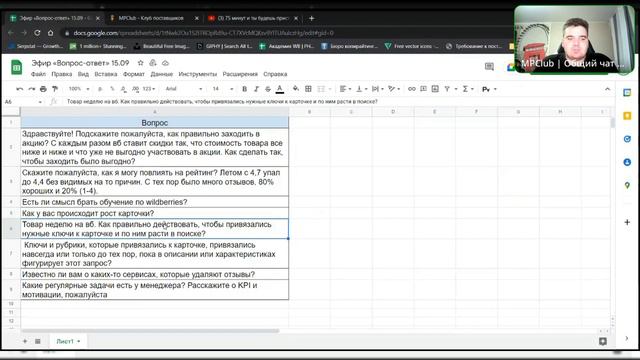
Task: Select cell about сервисах удаляют отзывы
Action: tap(154, 274)
